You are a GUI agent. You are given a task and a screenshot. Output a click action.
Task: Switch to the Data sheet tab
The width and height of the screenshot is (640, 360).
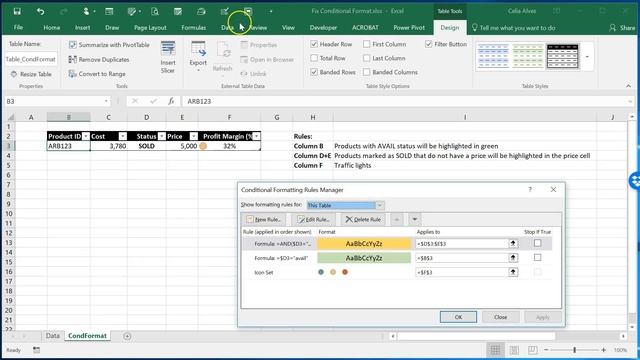tap(53, 336)
